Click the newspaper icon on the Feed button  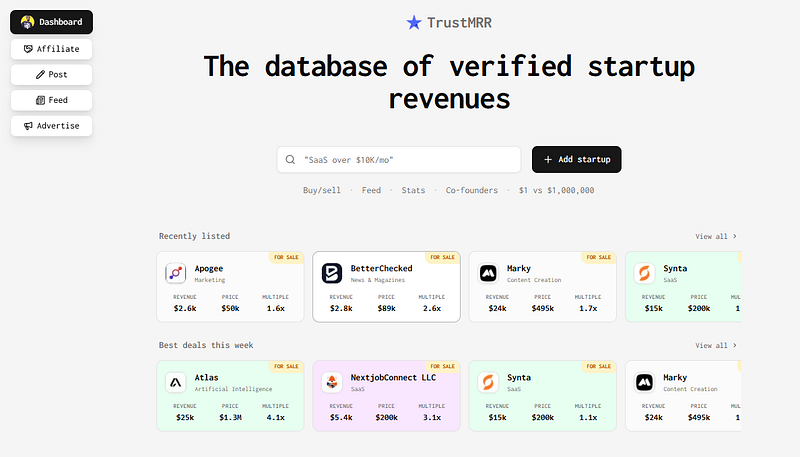click(x=40, y=100)
